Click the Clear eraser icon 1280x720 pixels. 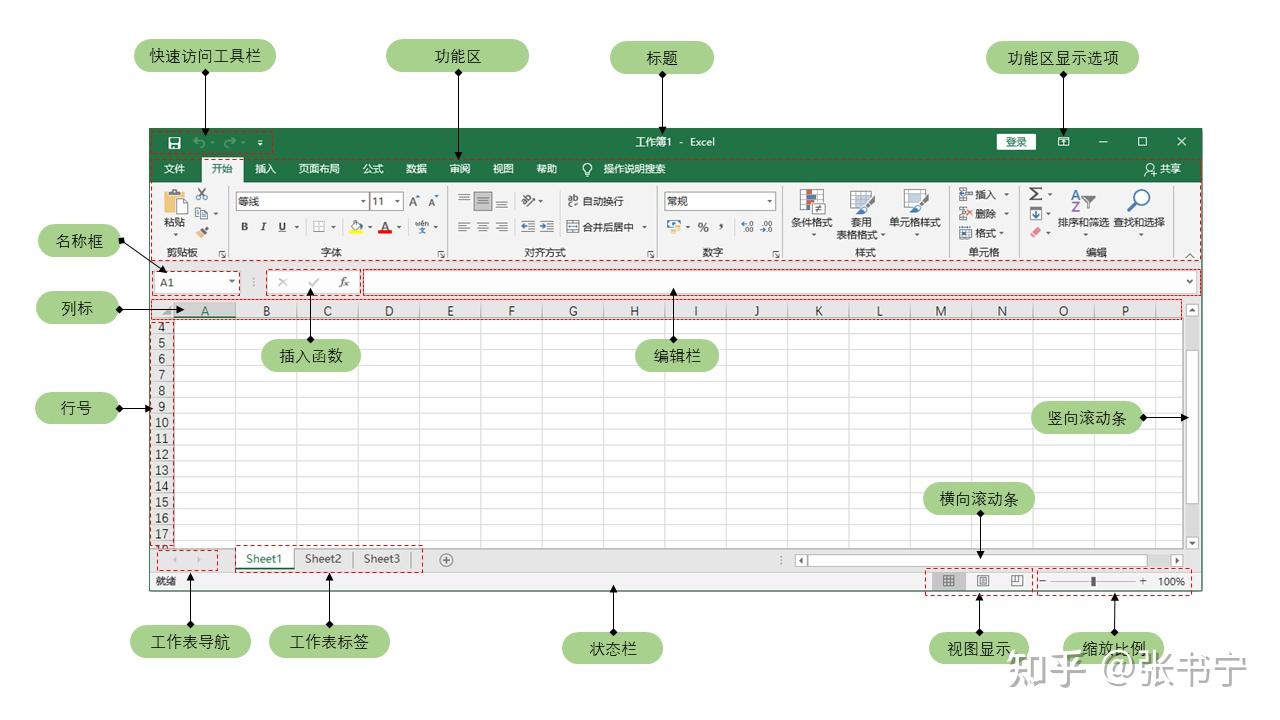(x=1036, y=232)
